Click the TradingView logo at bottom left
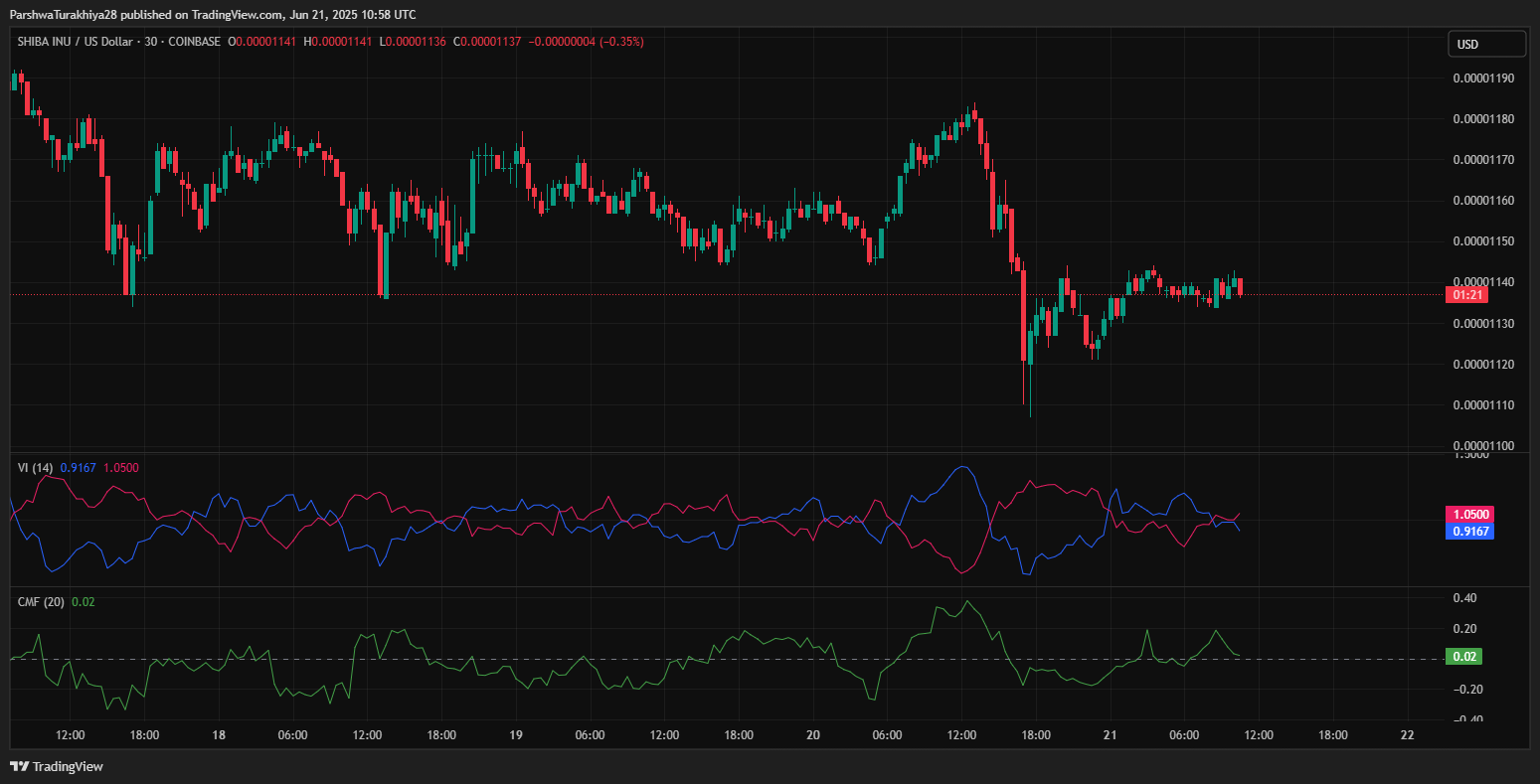Image resolution: width=1540 pixels, height=784 pixels. [x=57, y=766]
